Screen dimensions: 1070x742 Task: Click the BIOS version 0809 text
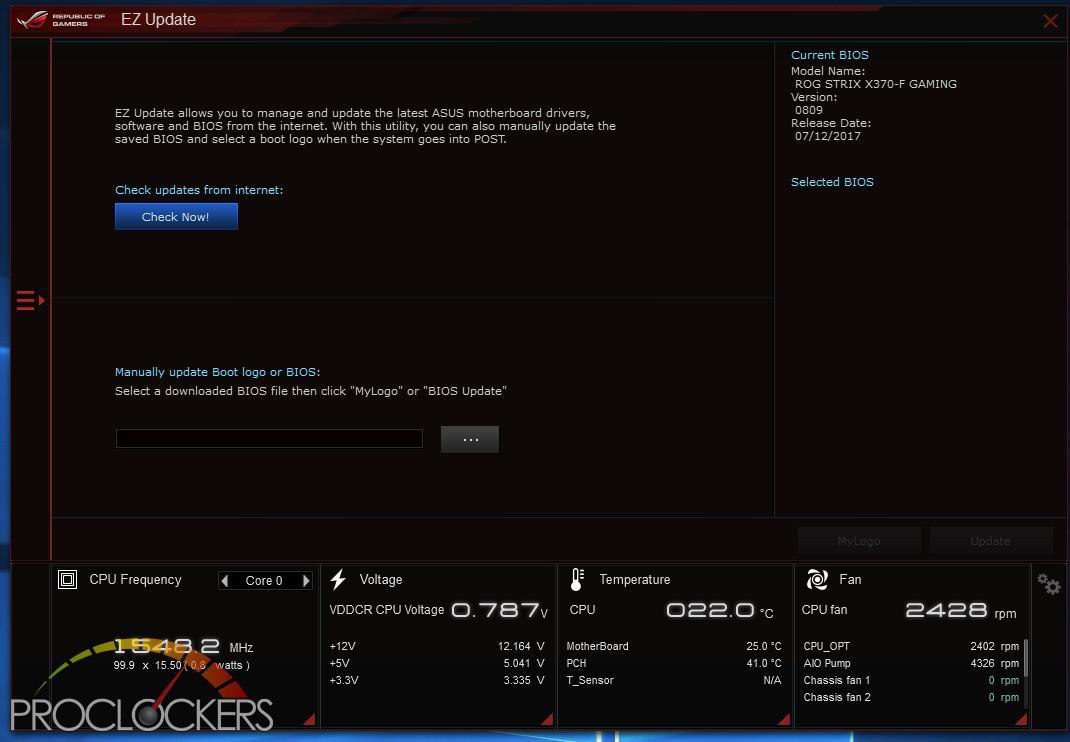coord(809,110)
